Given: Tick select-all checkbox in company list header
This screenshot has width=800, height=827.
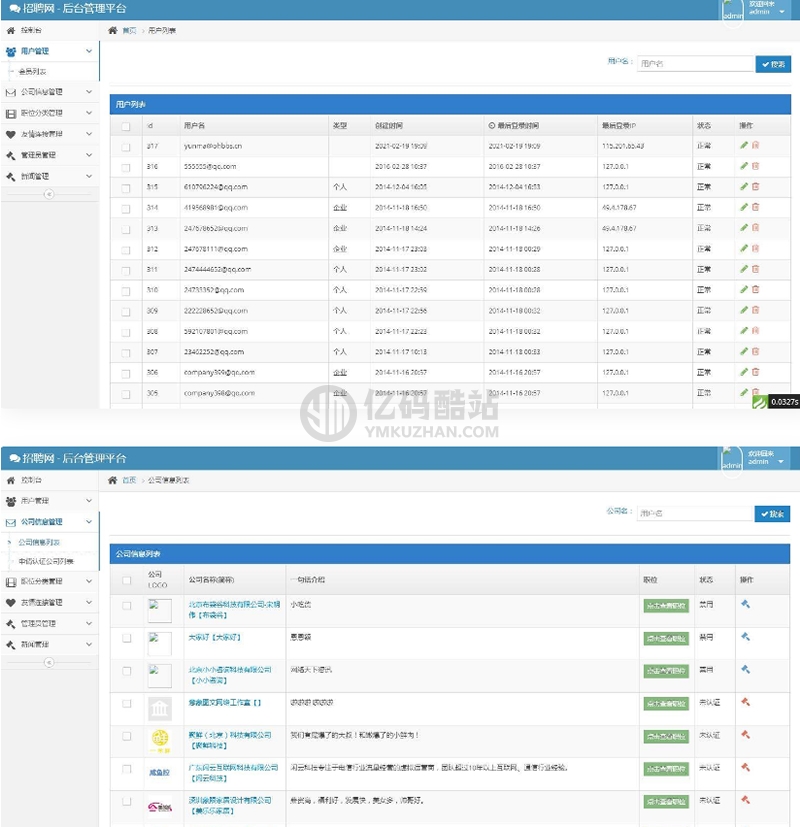Looking at the screenshot, I should [x=127, y=580].
